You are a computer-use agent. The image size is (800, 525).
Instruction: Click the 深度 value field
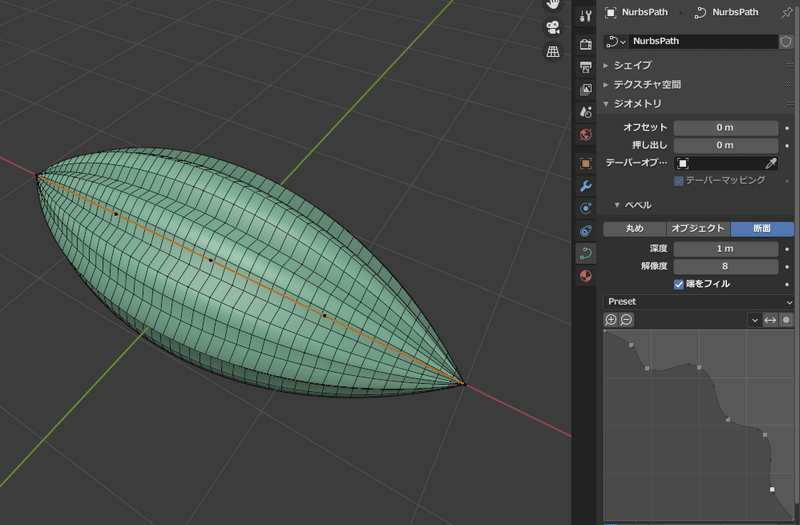point(726,249)
